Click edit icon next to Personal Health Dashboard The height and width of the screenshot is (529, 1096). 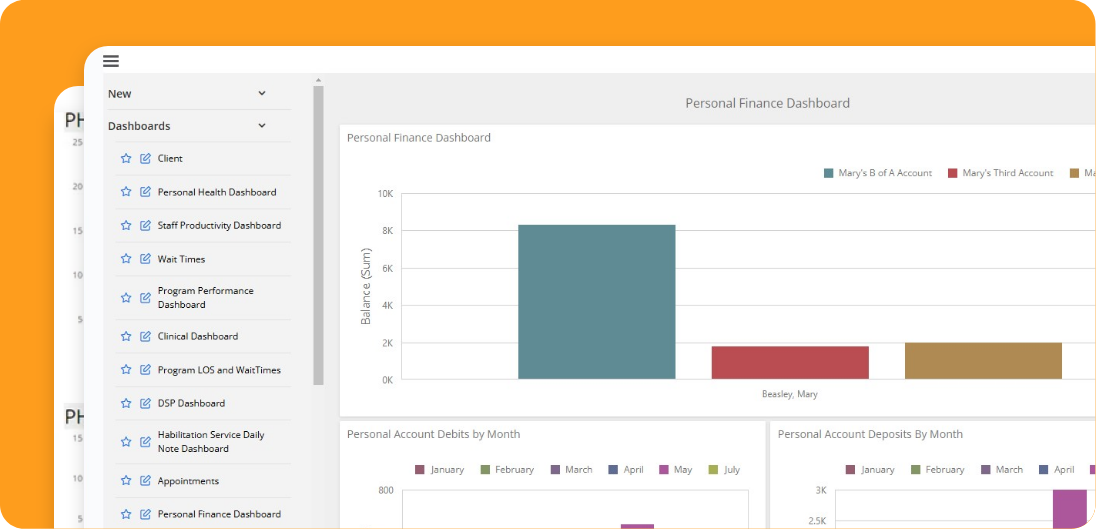[x=146, y=192]
